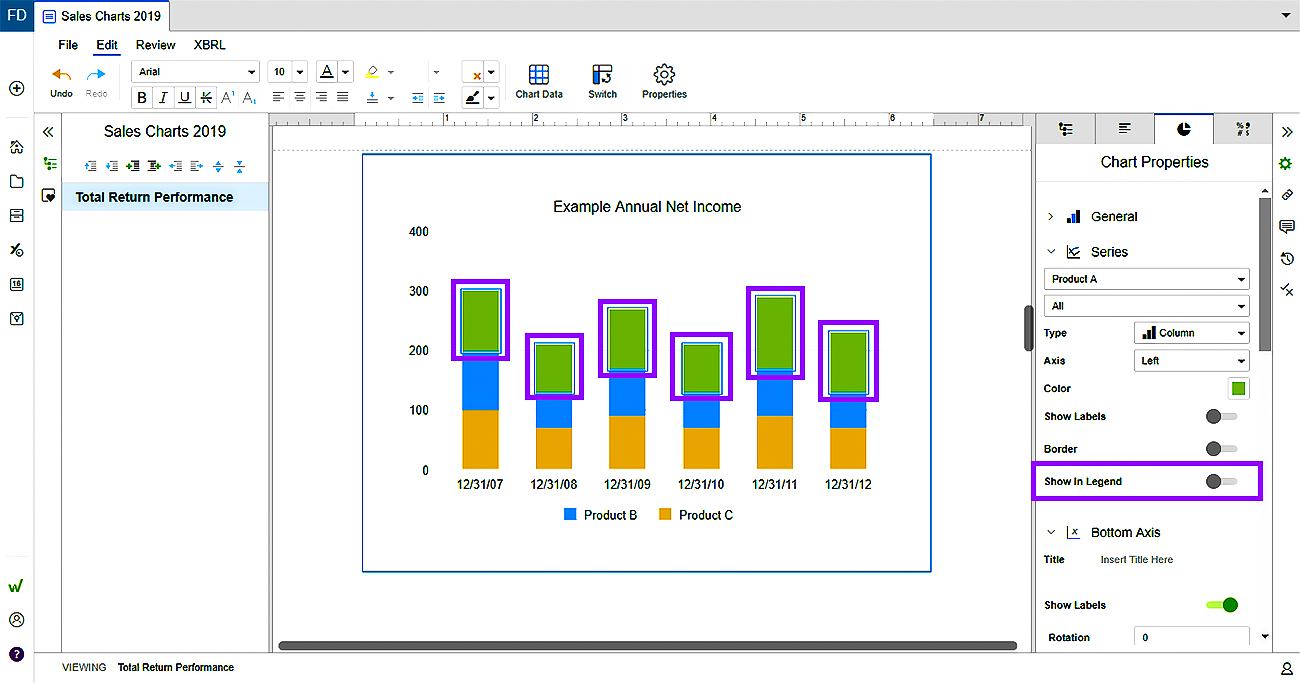Viewport: 1300px width, 683px height.
Task: Open the Product A series dropdown
Action: (1146, 279)
